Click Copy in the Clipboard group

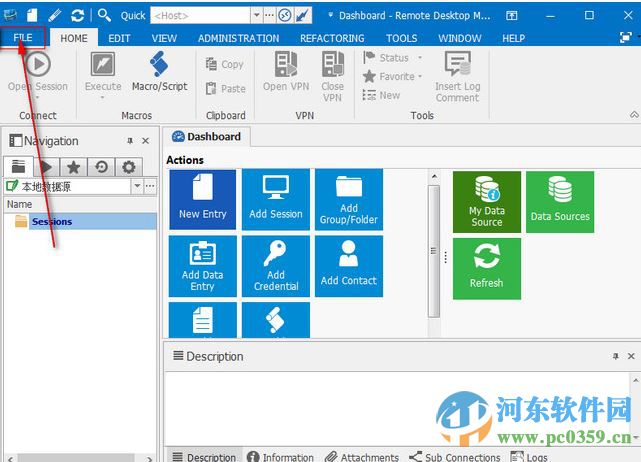click(x=224, y=64)
